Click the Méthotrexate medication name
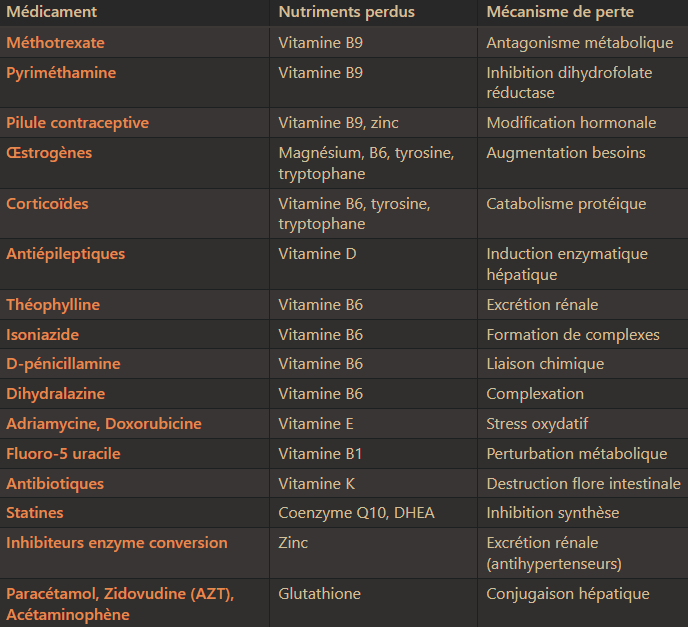 pos(55,43)
